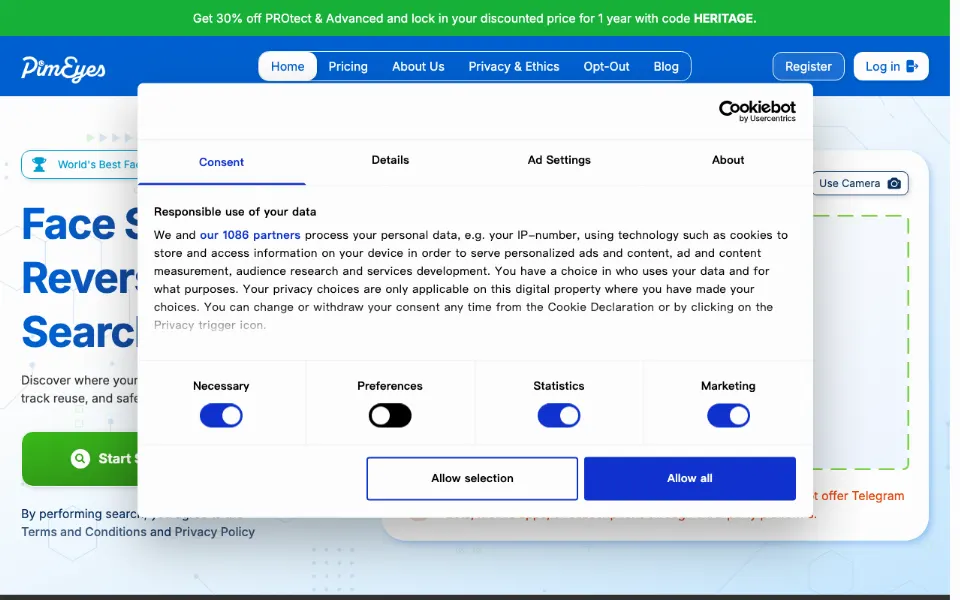Image resolution: width=960 pixels, height=600 pixels.
Task: Click the dashed image upload drop zone
Action: pyautogui.click(x=861, y=342)
